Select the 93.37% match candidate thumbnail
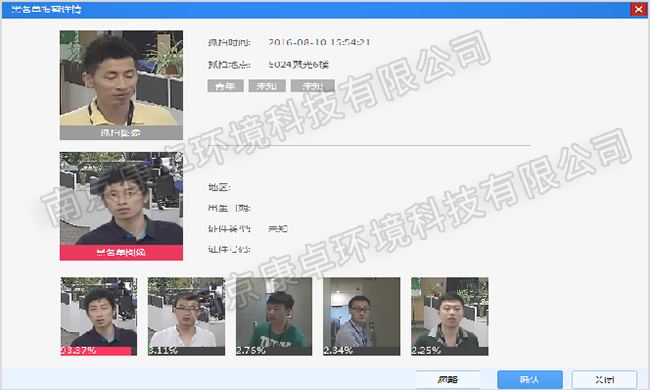 (99, 316)
